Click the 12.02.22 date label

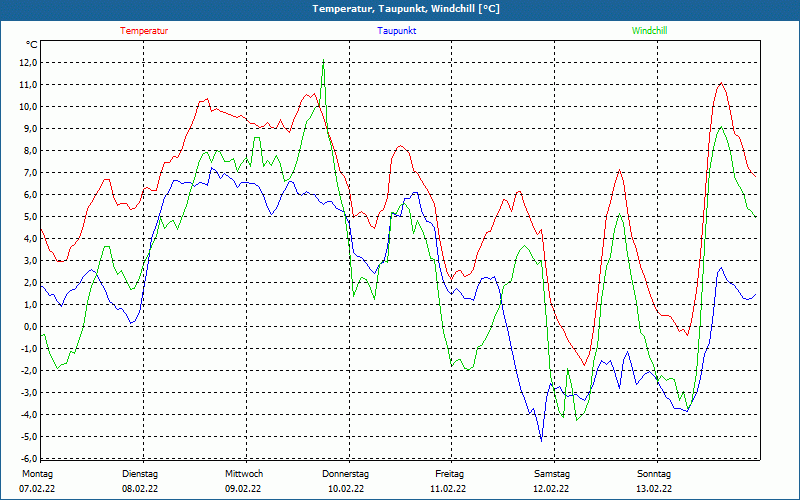click(551, 489)
